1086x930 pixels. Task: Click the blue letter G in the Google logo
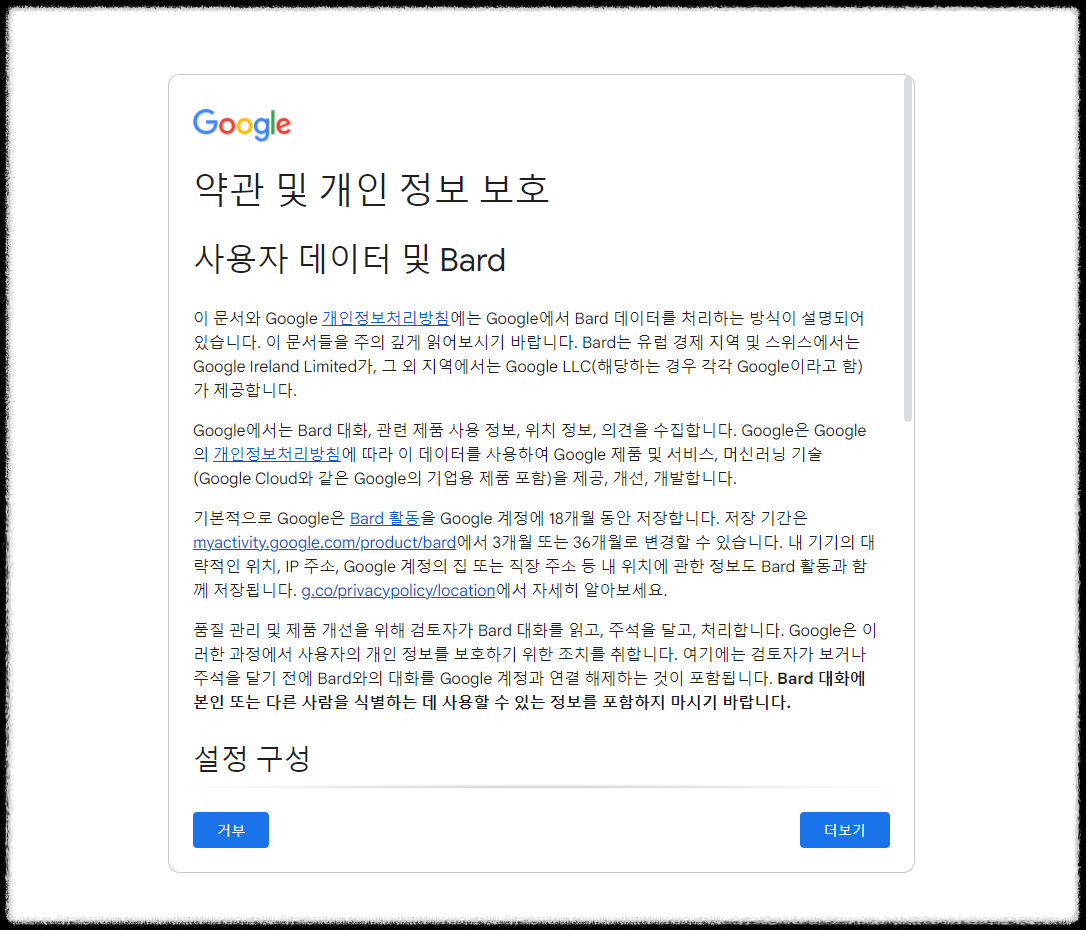click(x=203, y=124)
